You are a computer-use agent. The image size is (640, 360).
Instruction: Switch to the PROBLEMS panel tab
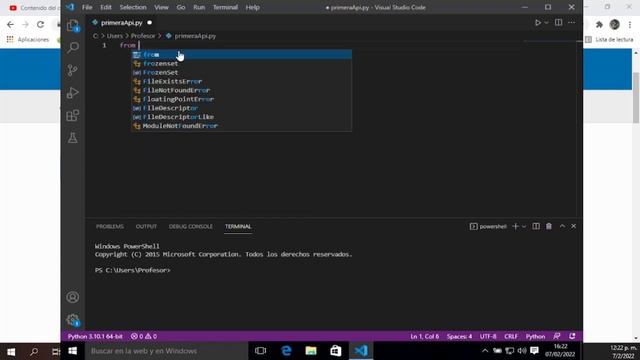click(x=110, y=227)
